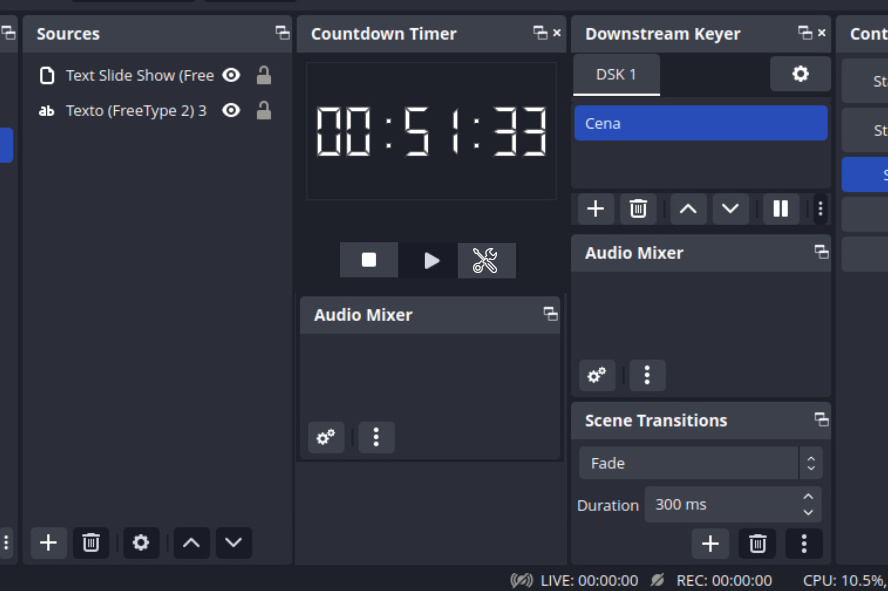888x591 pixels.
Task: Move Downstream Keyer scene down
Action: [731, 209]
